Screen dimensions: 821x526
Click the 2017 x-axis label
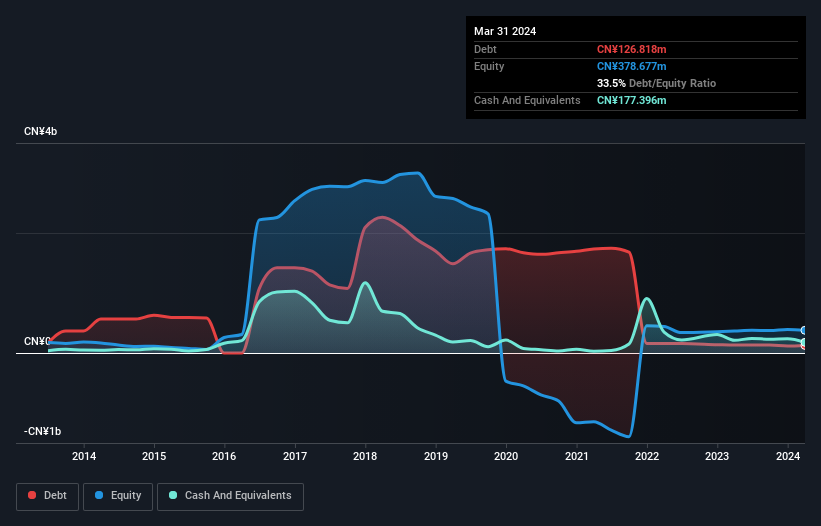[x=295, y=456]
